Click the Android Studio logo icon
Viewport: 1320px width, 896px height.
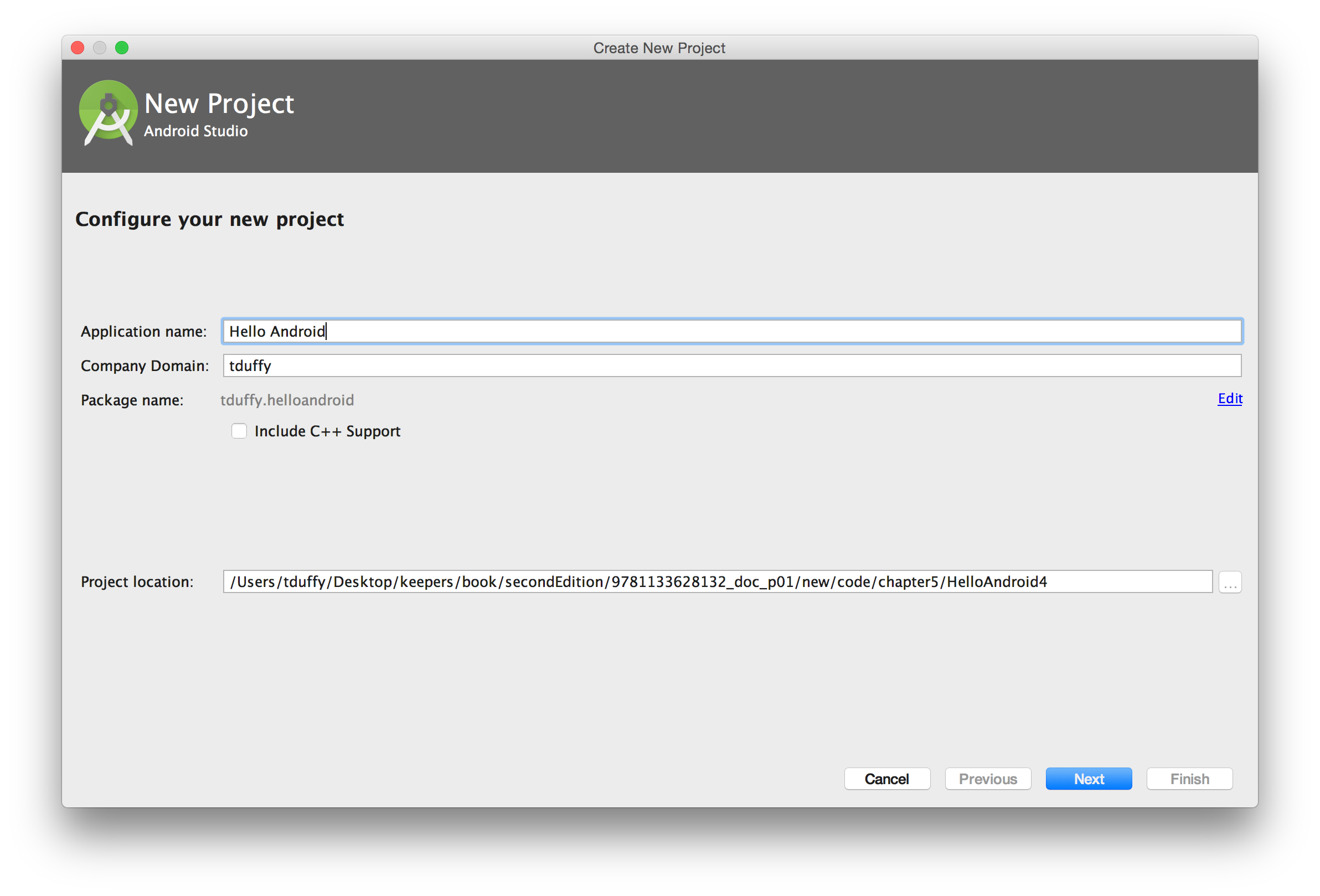(108, 112)
